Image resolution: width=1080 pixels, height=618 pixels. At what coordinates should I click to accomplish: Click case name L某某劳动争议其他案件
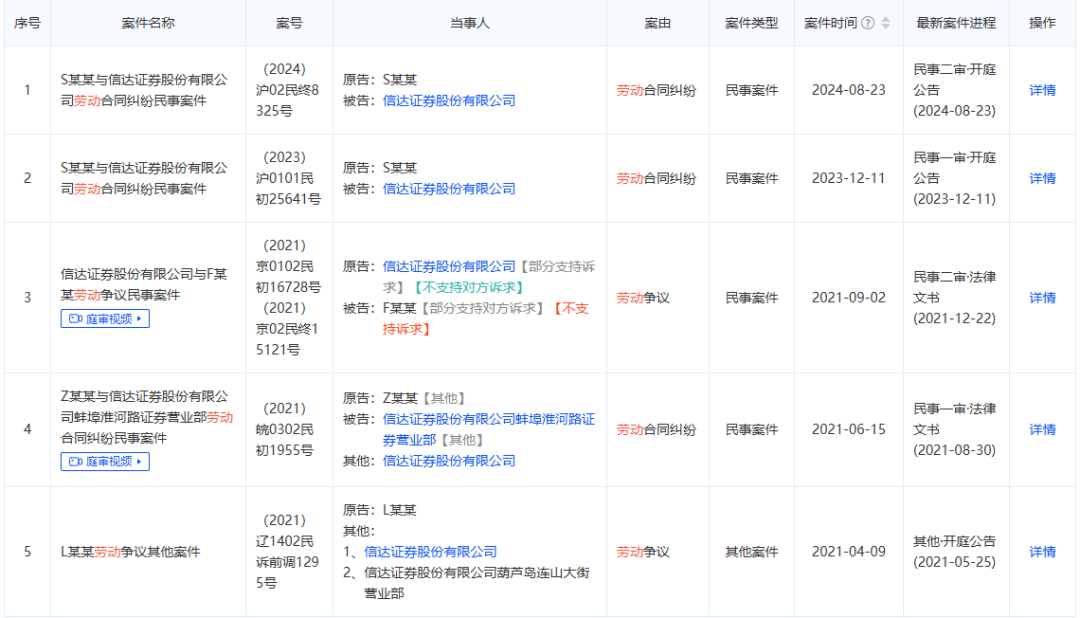click(130, 552)
